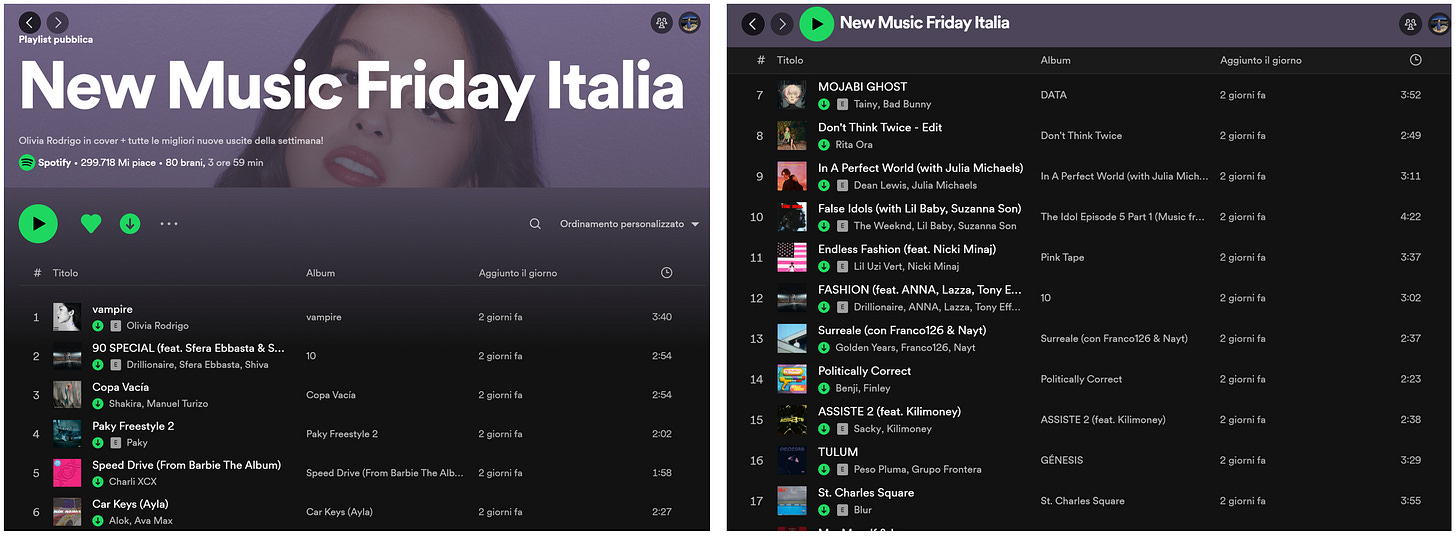1456x536 pixels.
Task: Sort by the clock duration icon in the right panel
Action: point(1415,60)
